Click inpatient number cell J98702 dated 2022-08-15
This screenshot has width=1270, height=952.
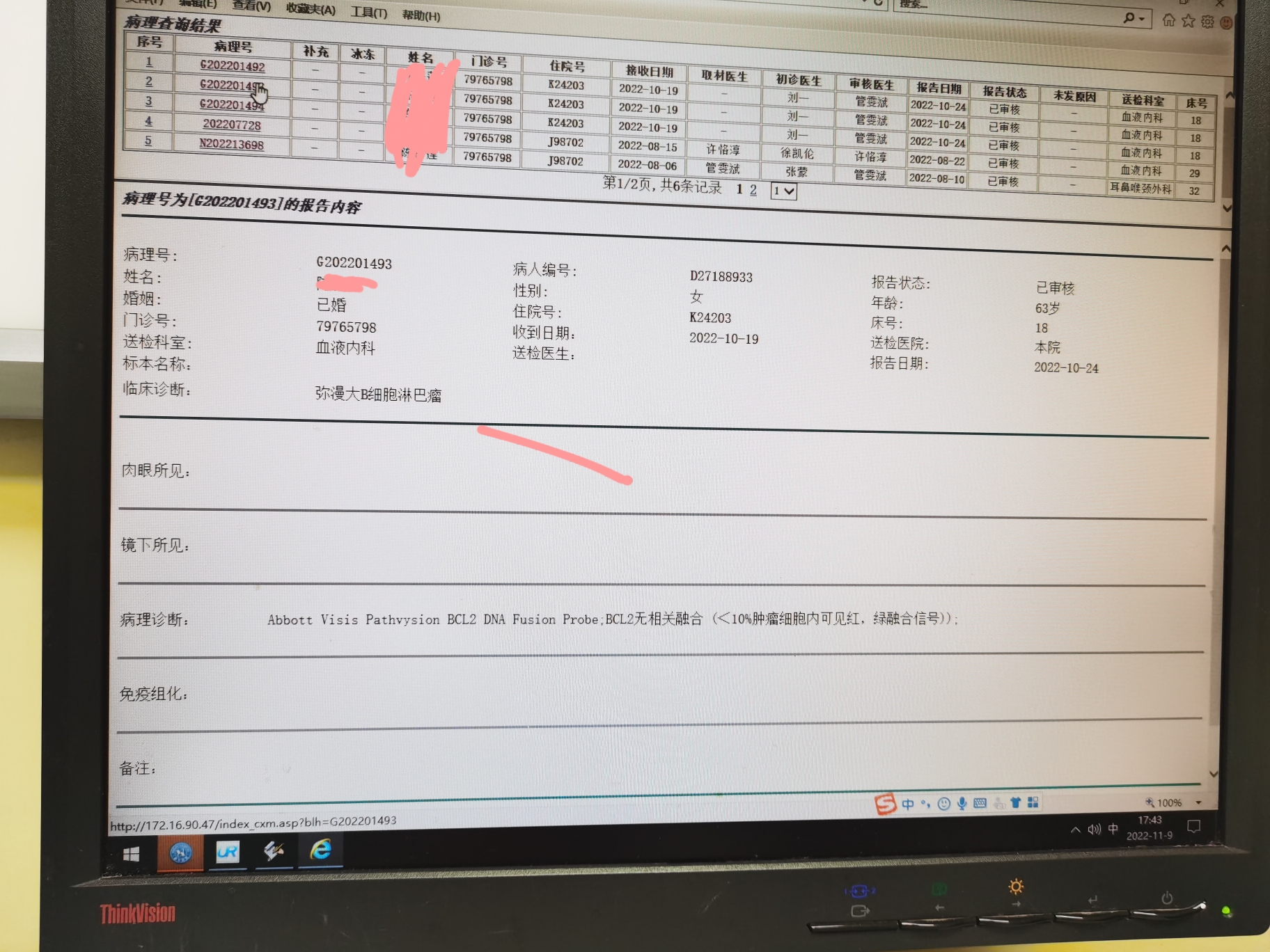[x=565, y=142]
